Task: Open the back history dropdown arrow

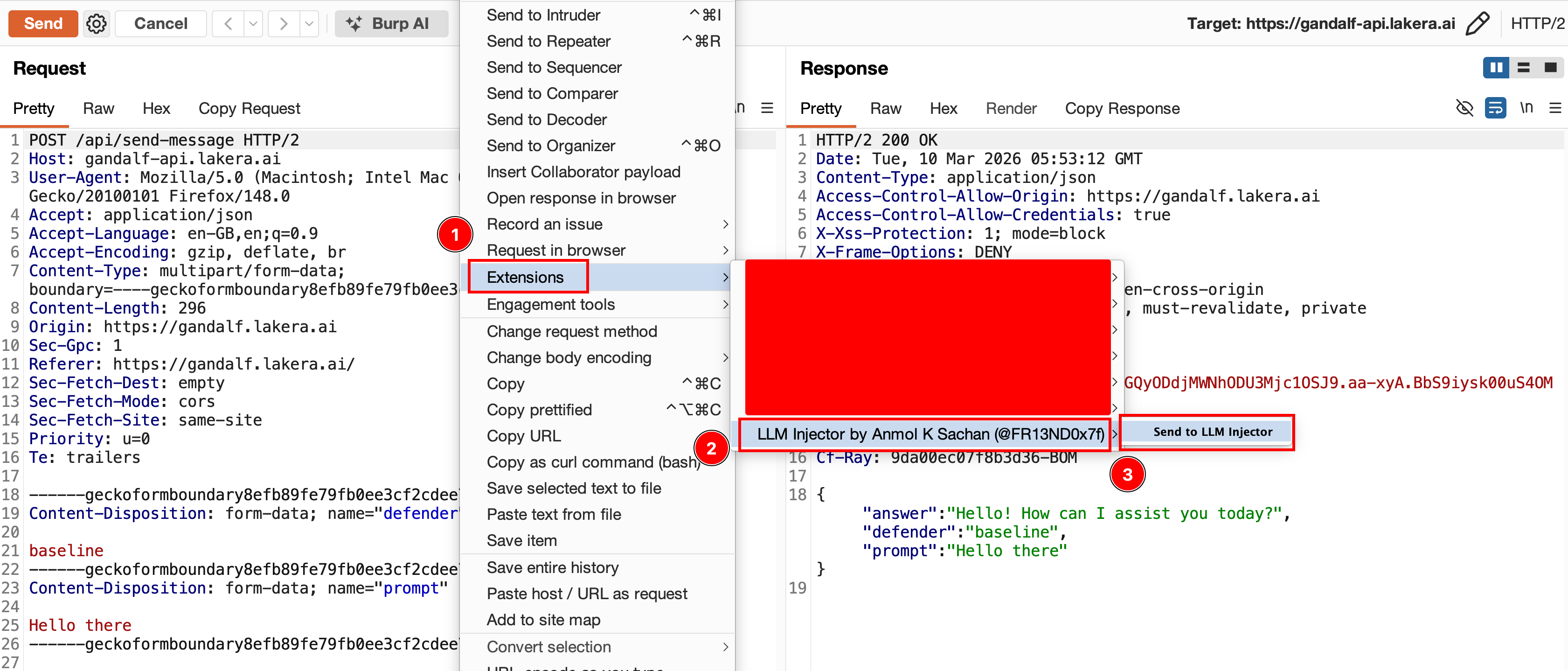Action: pos(253,24)
